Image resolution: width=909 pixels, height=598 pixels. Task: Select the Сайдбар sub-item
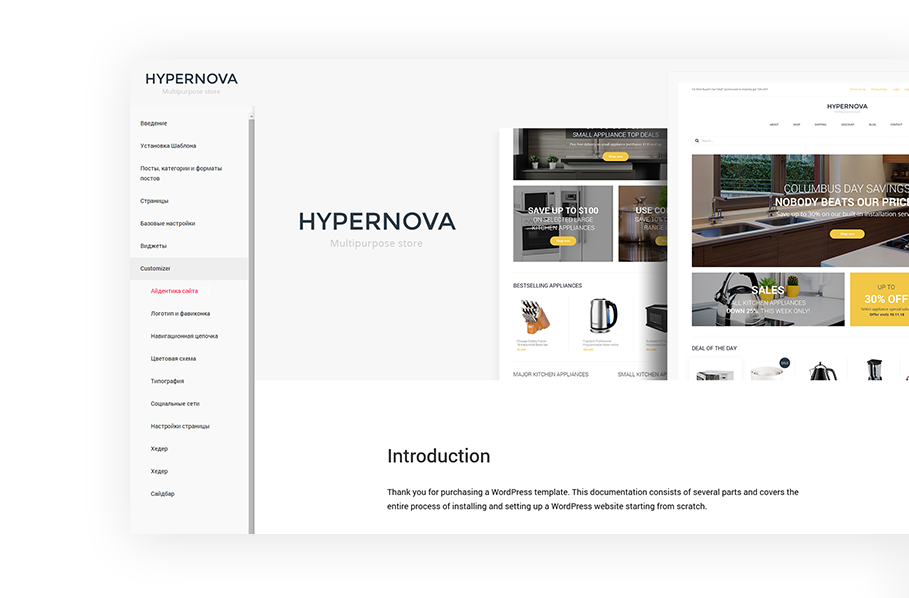[x=162, y=494]
